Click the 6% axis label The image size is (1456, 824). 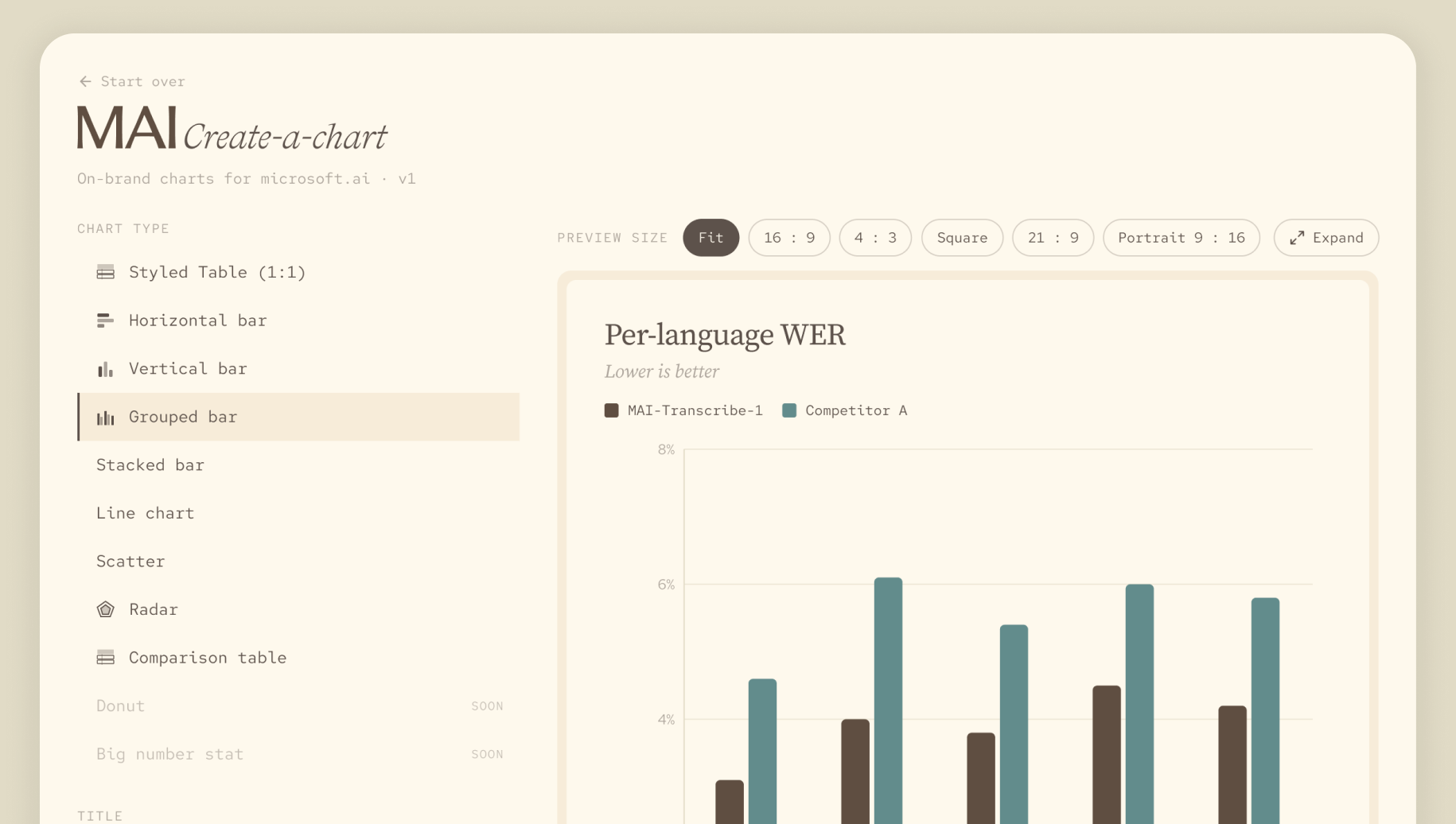coord(666,585)
